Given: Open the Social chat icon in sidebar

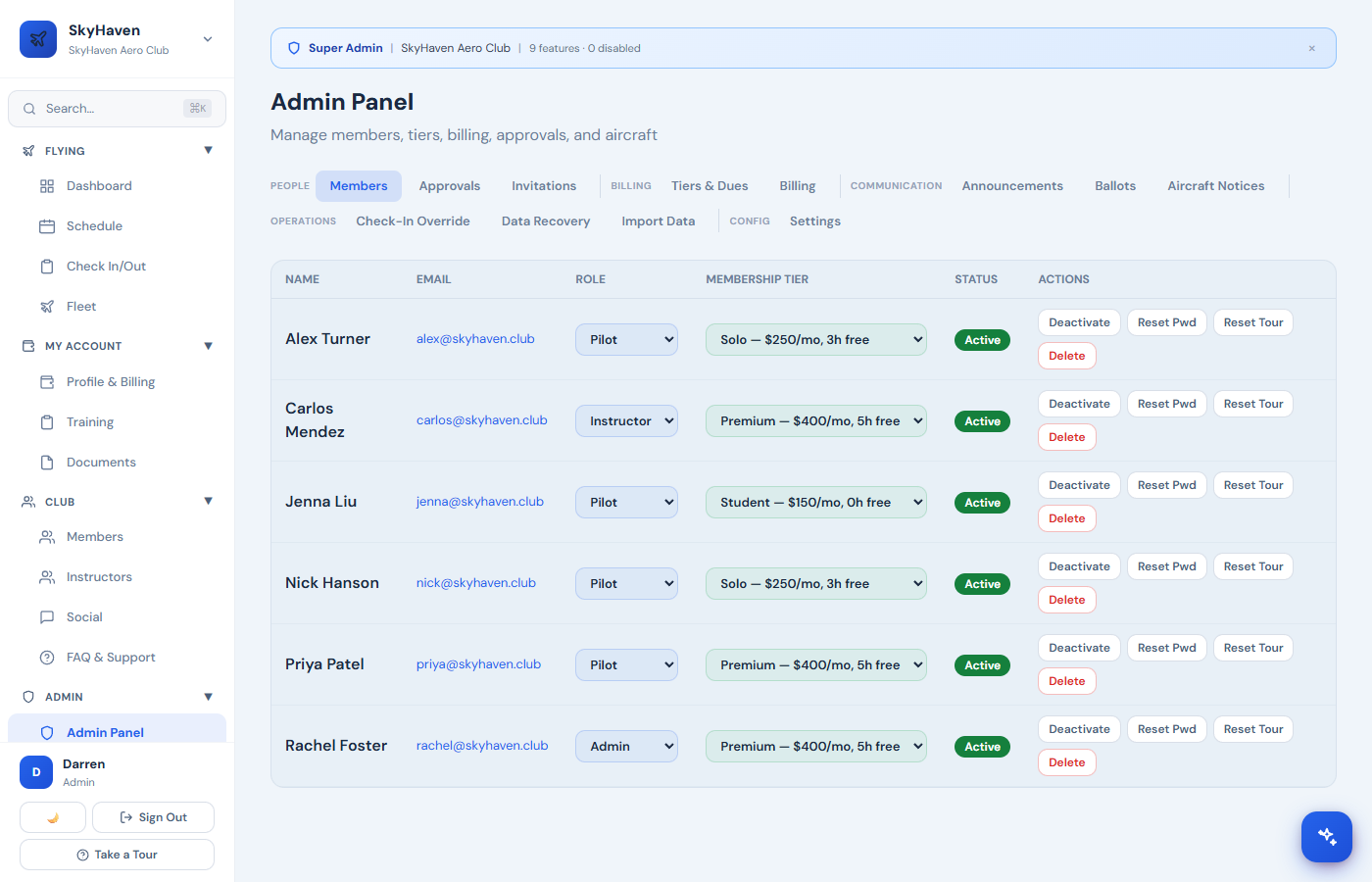Looking at the screenshot, I should pyautogui.click(x=46, y=616).
